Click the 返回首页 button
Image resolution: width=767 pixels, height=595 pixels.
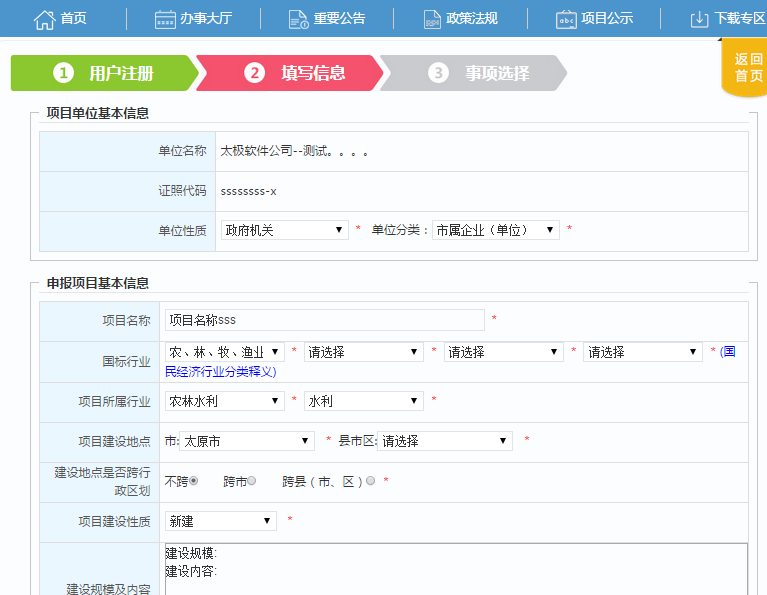coord(748,67)
